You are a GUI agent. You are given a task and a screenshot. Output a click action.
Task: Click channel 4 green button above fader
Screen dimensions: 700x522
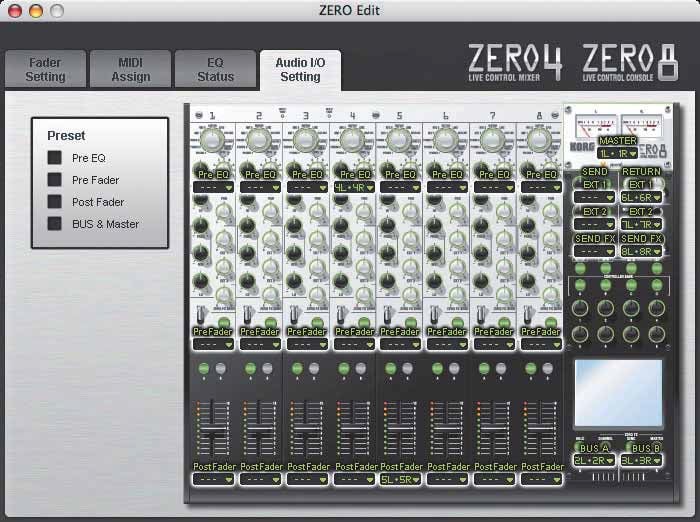344,368
